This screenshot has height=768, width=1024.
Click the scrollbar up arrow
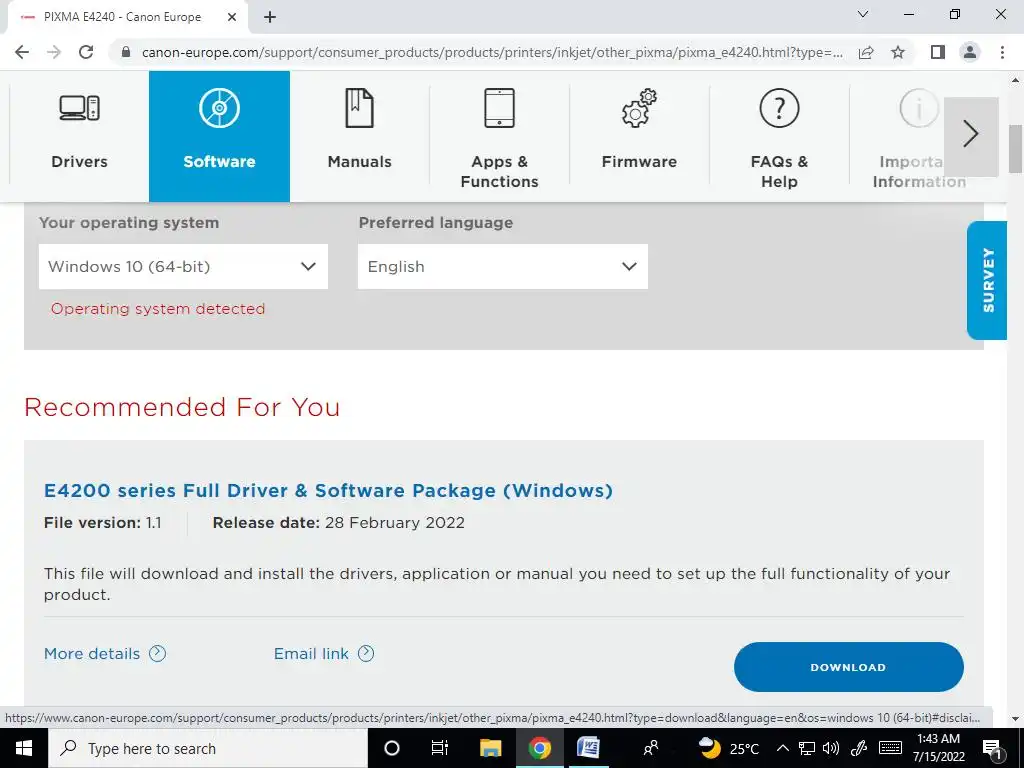pos(1016,81)
